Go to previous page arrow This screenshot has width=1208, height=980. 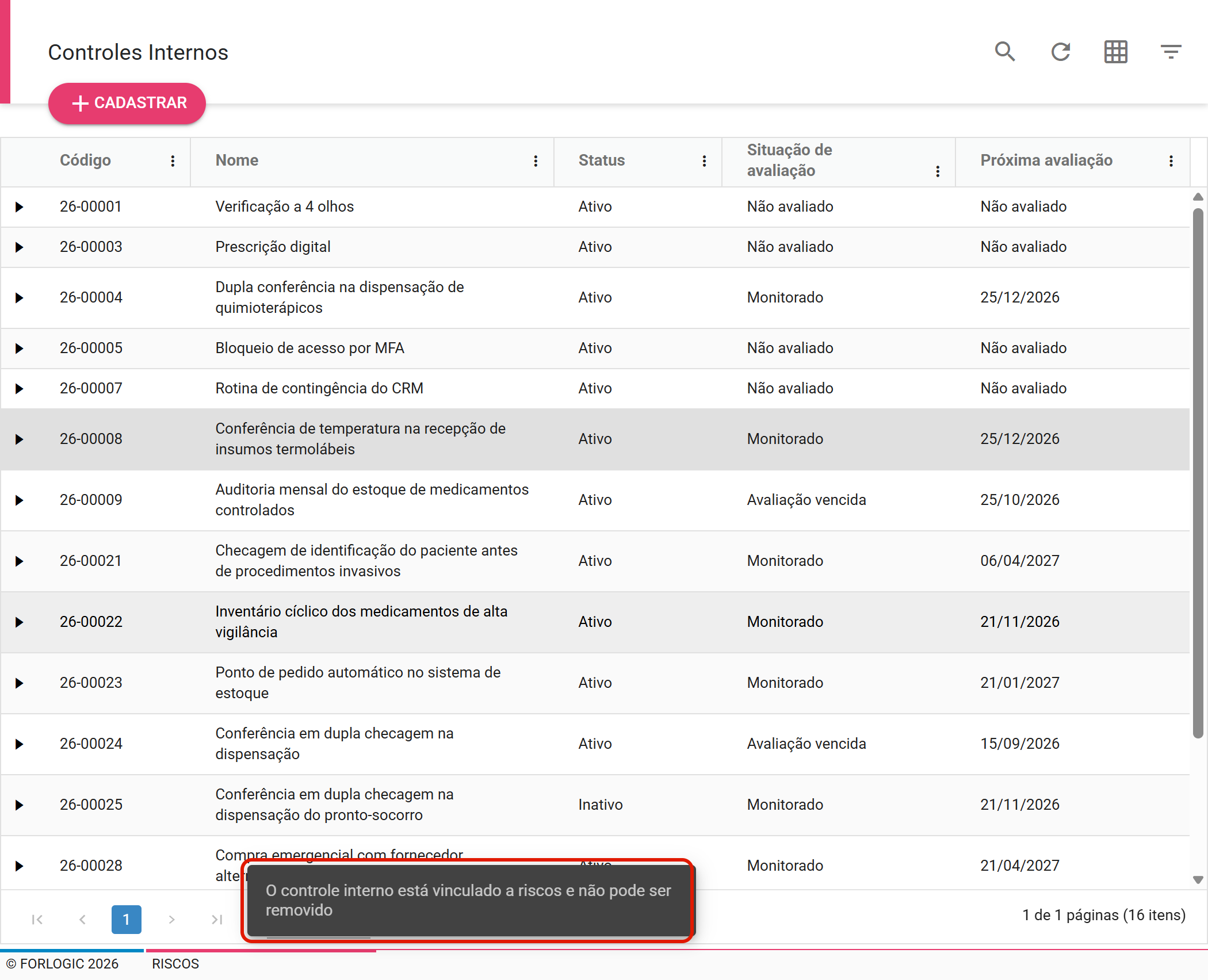82,920
